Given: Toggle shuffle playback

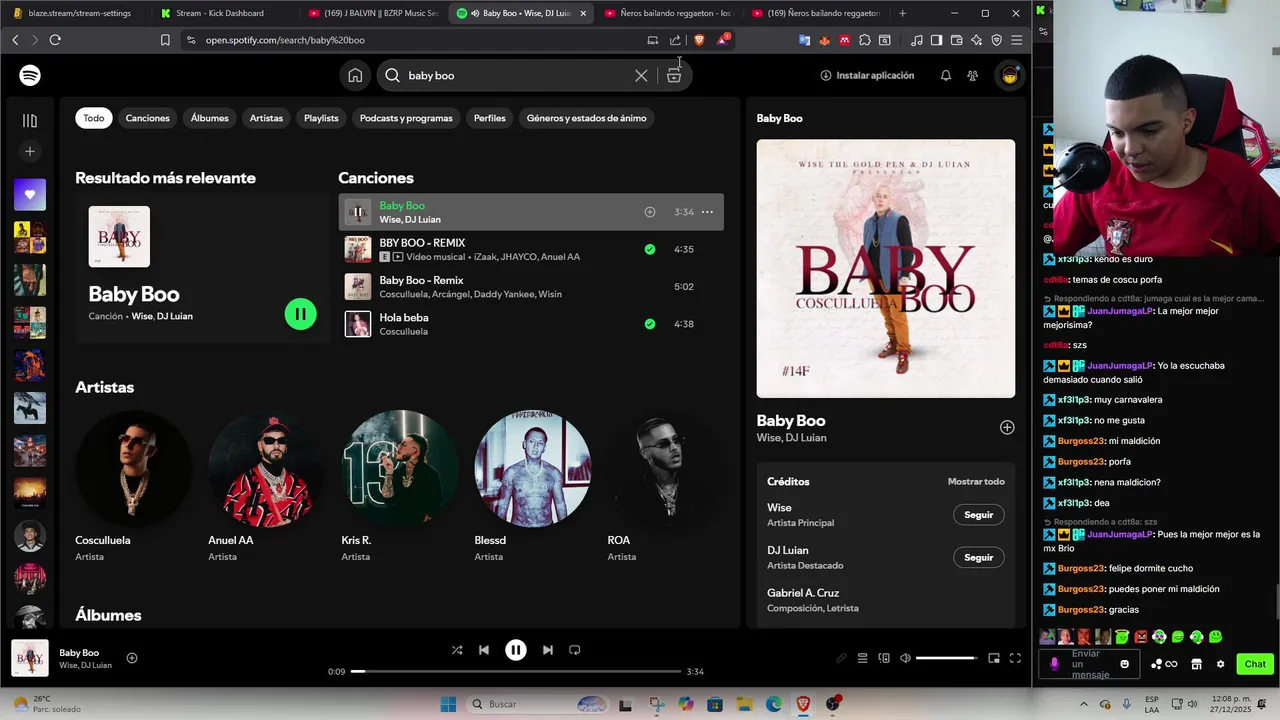Looking at the screenshot, I should (457, 650).
